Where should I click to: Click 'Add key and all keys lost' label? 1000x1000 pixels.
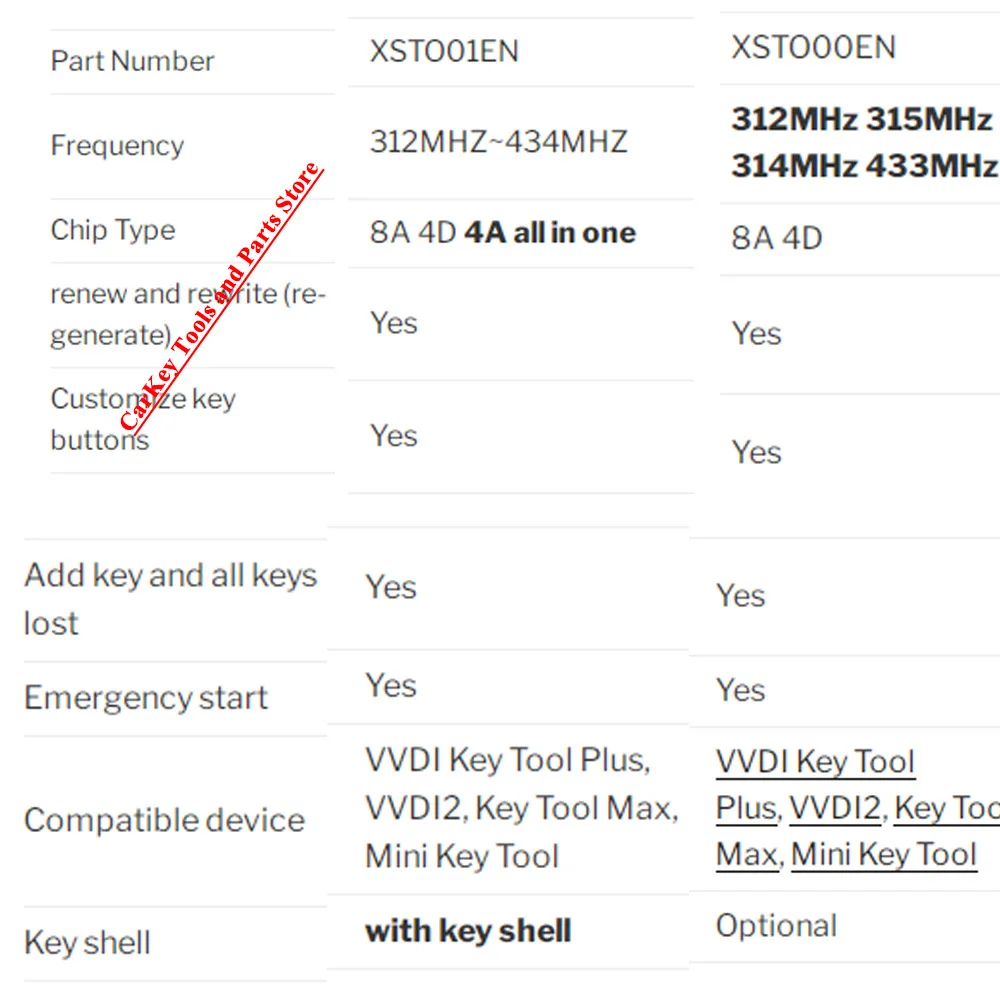click(x=170, y=599)
